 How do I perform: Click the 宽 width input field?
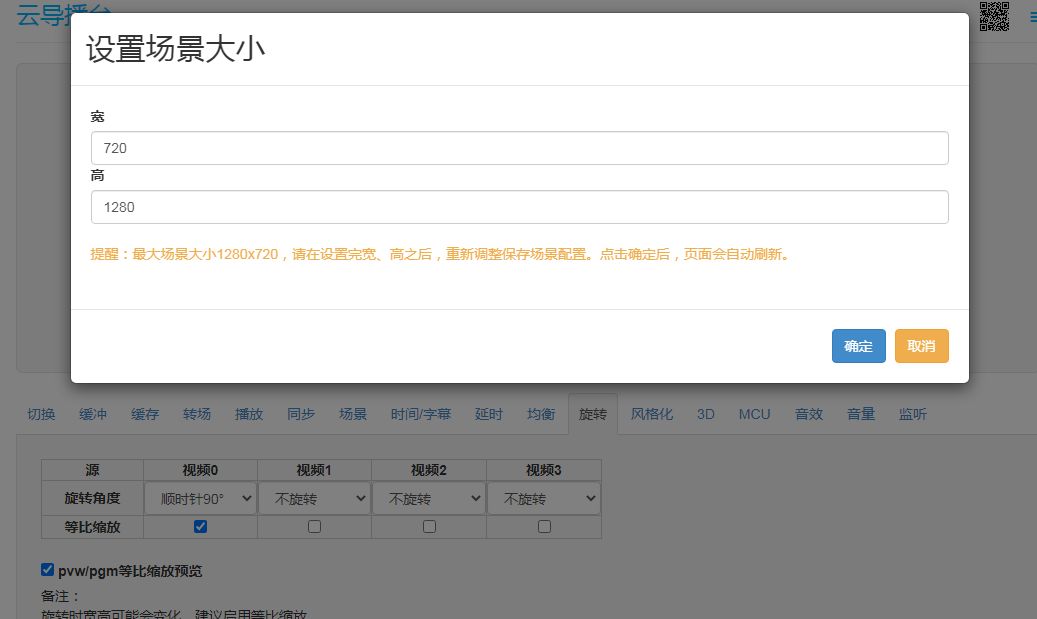pos(519,148)
